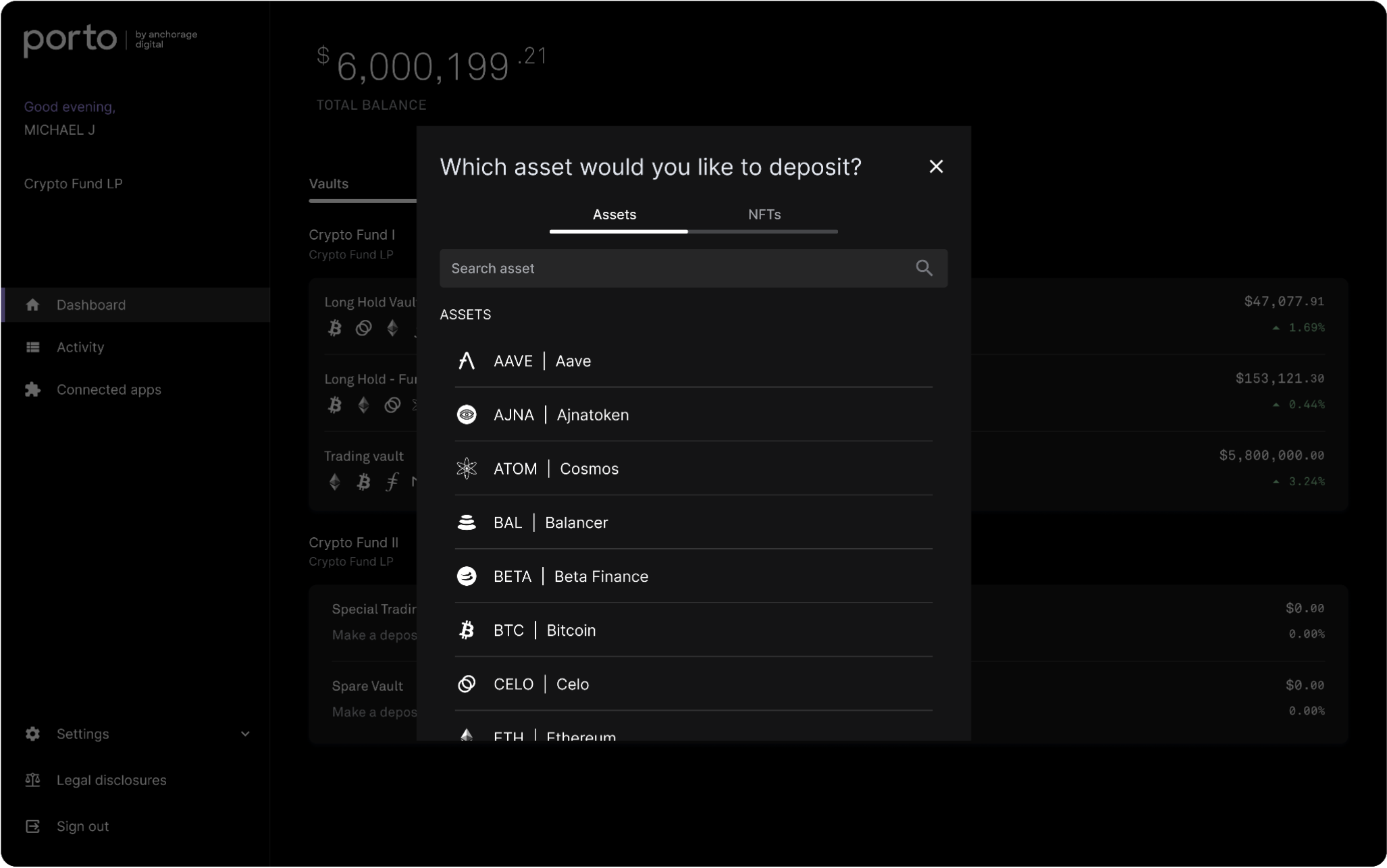This screenshot has width=1387, height=868.
Task: Focus the Search asset field
Action: 693,268
